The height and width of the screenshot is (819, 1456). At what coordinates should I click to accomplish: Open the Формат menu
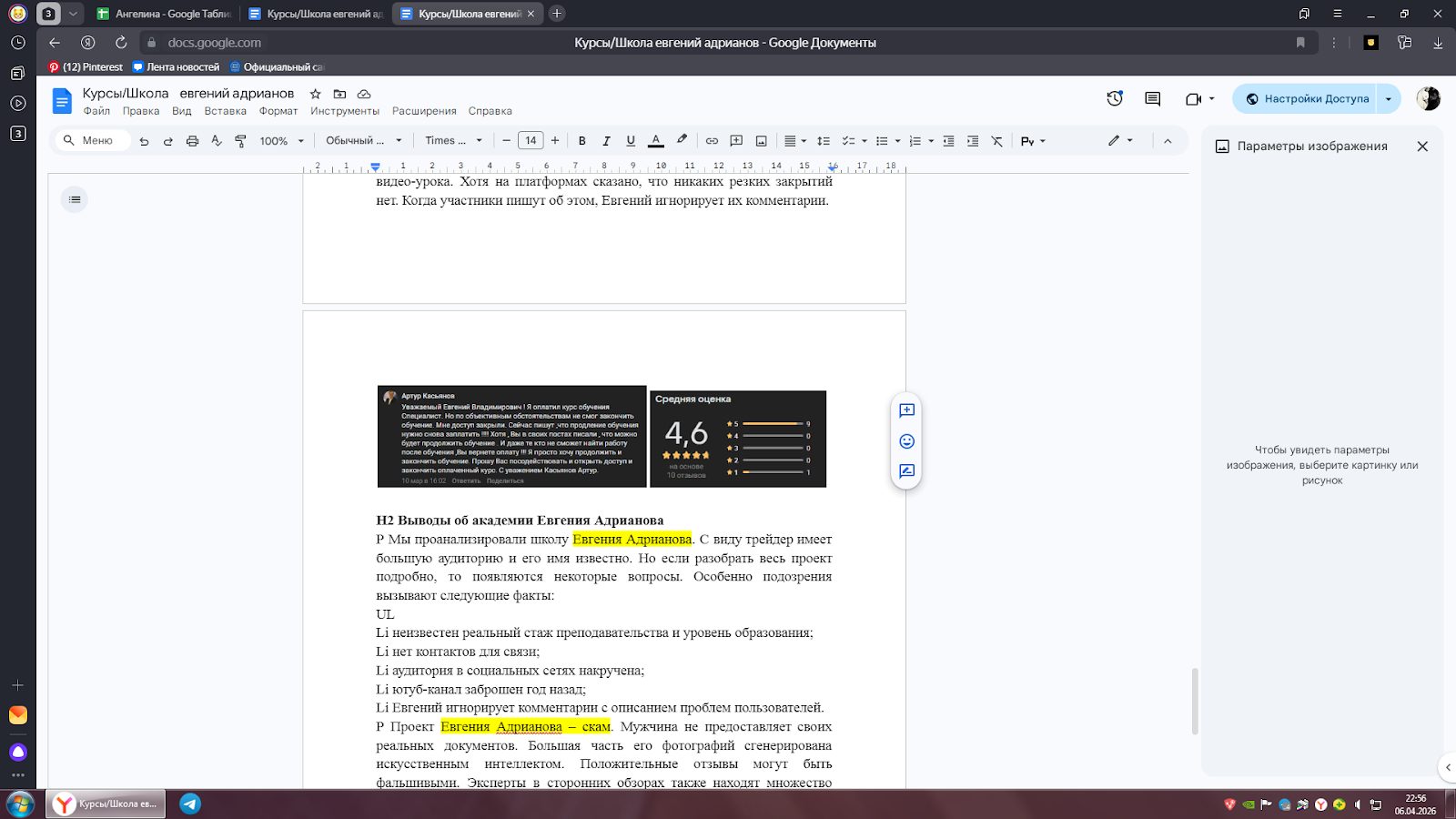pyautogui.click(x=278, y=111)
